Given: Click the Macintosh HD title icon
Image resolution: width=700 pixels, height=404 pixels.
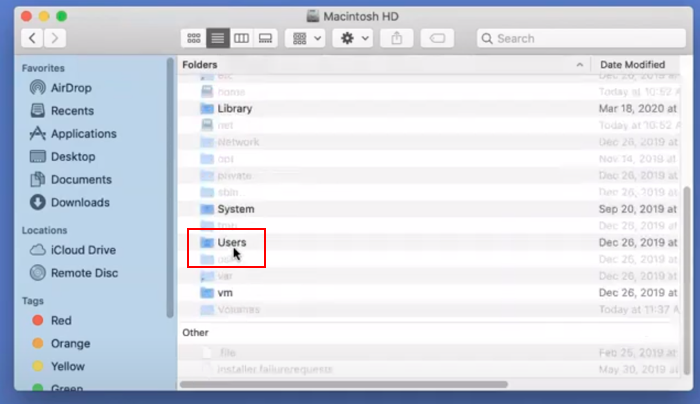Looking at the screenshot, I should 313,17.
